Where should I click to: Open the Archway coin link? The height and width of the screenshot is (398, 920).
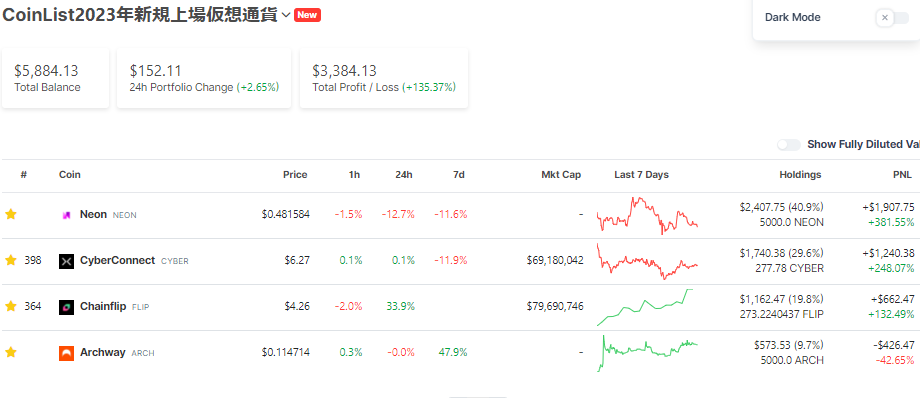[103, 352]
